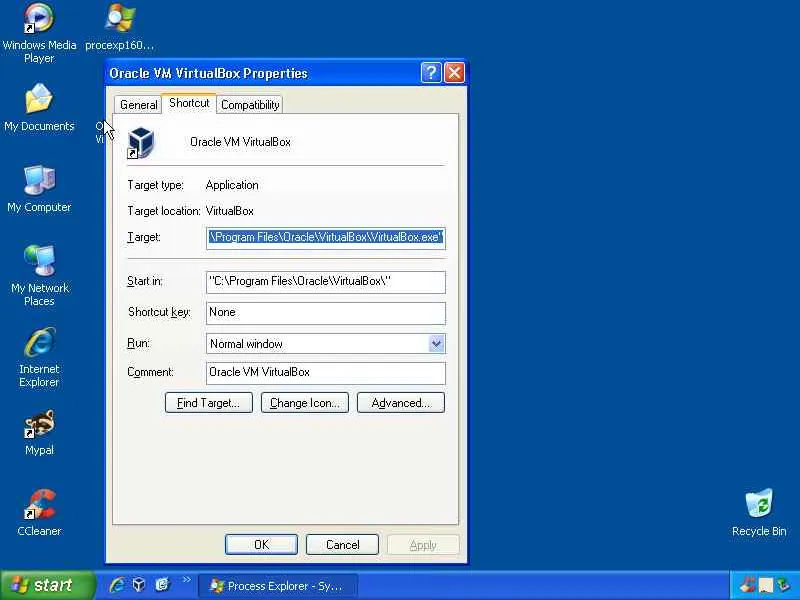This screenshot has height=600, width=800.
Task: Open the Compatibility tab
Action: [x=250, y=105]
